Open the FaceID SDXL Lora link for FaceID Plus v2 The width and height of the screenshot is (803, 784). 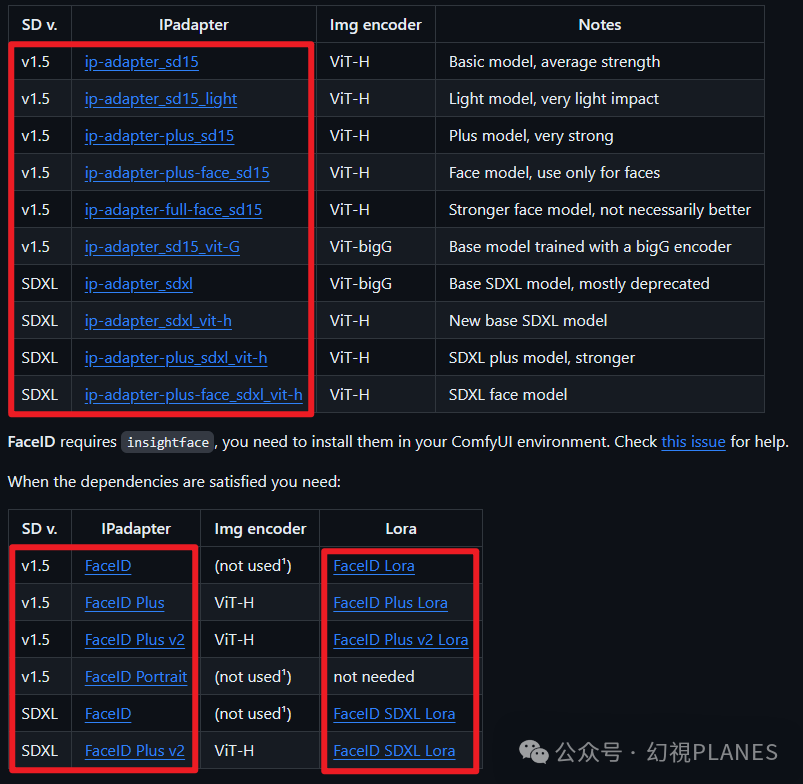pyautogui.click(x=394, y=751)
